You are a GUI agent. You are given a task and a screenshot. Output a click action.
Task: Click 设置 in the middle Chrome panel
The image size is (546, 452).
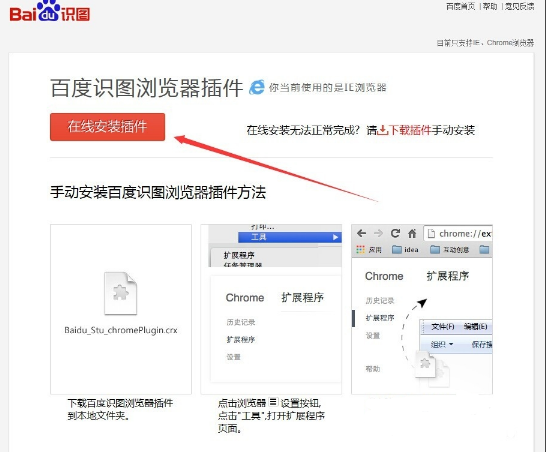point(233,357)
